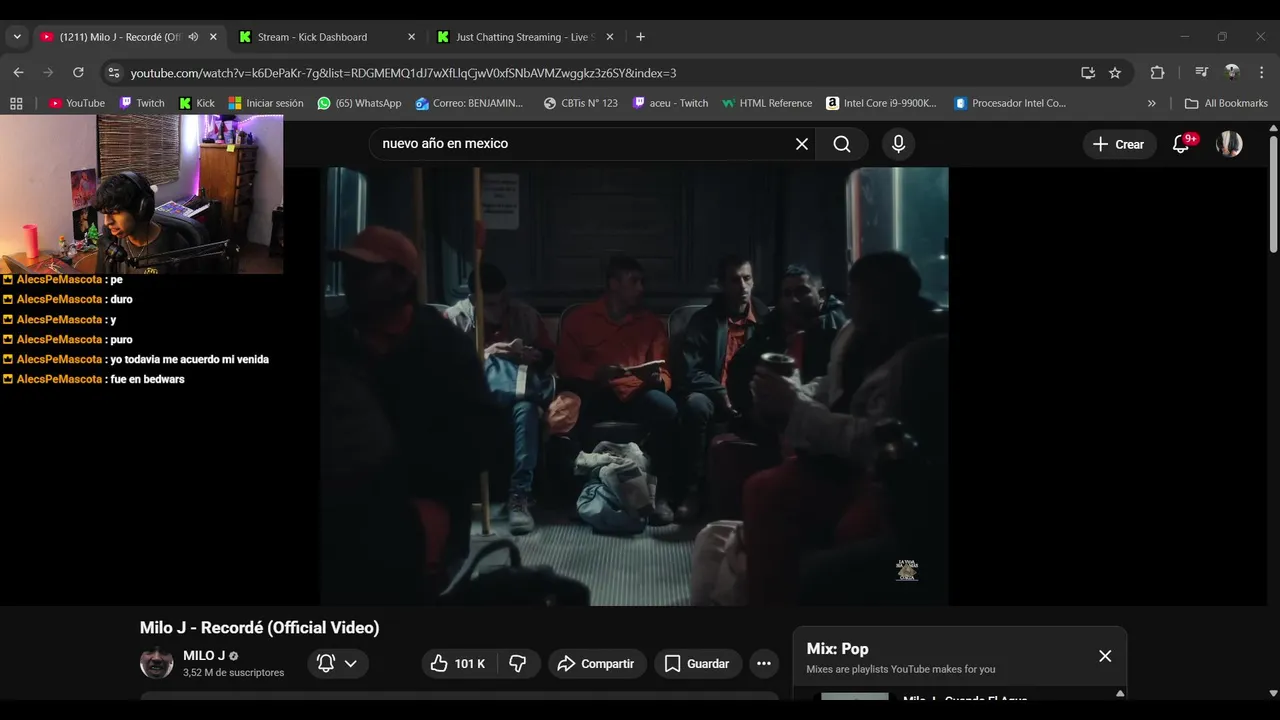This screenshot has height=720, width=1280.
Task: Click the page vertical scrollbar
Action: point(1273,195)
